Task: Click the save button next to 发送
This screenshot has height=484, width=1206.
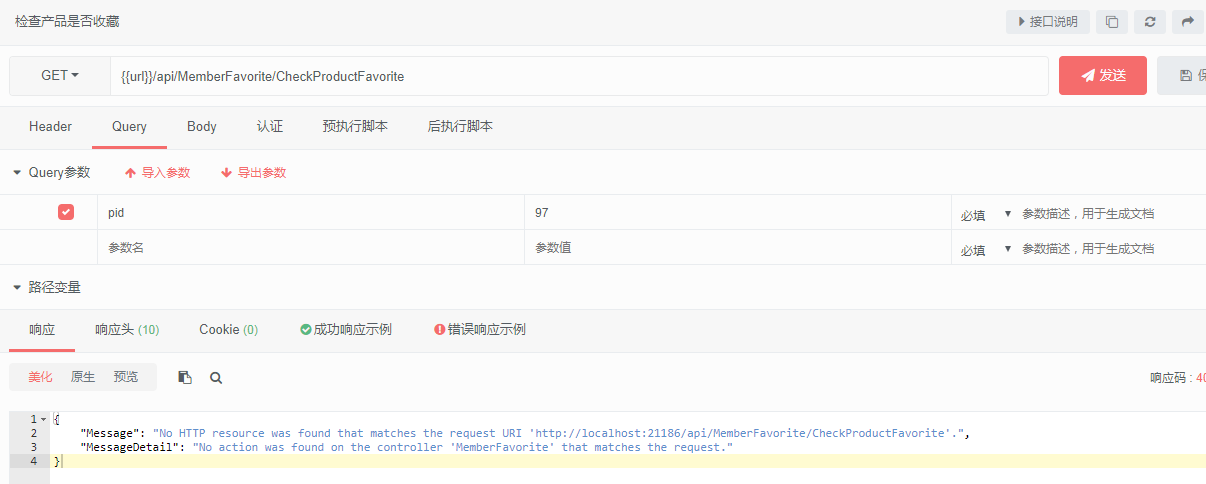Action: (1183, 76)
